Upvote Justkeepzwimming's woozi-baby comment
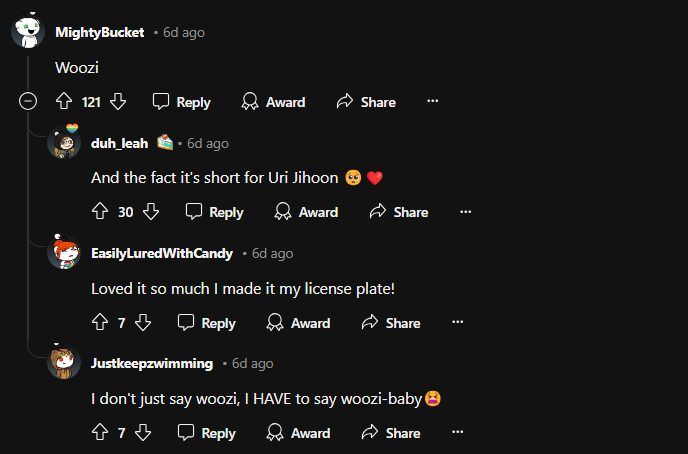Screen dimensions: 688x454 (x=99, y=433)
